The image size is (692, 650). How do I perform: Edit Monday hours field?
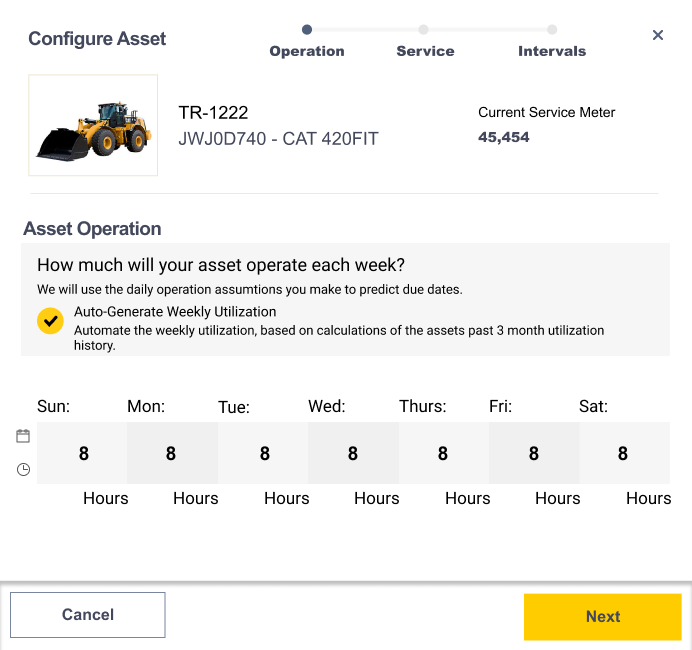(x=172, y=453)
